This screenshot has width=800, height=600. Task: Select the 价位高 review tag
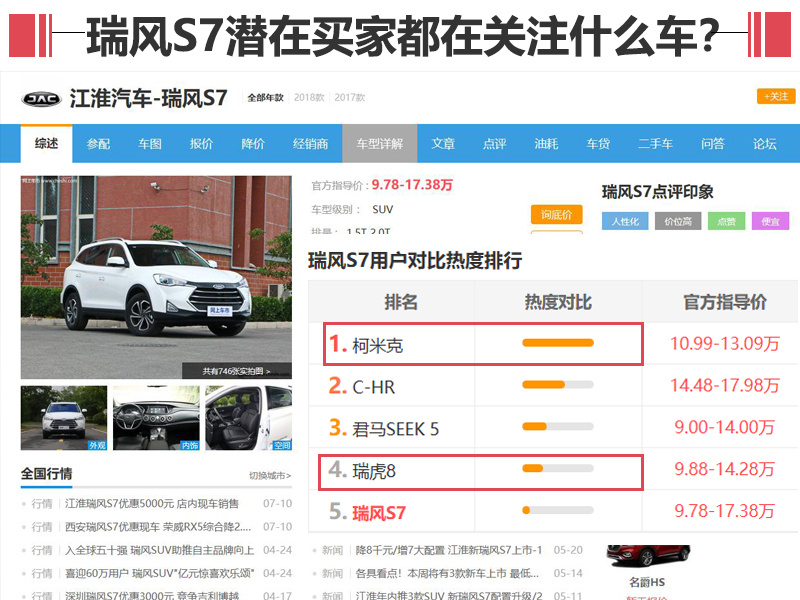(x=678, y=221)
